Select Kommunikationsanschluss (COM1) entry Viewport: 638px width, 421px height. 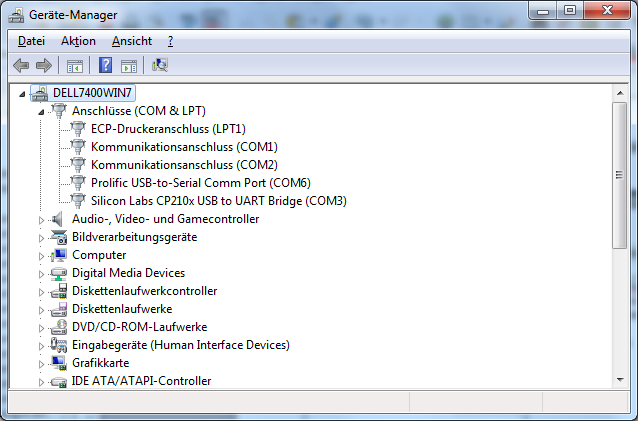184,146
